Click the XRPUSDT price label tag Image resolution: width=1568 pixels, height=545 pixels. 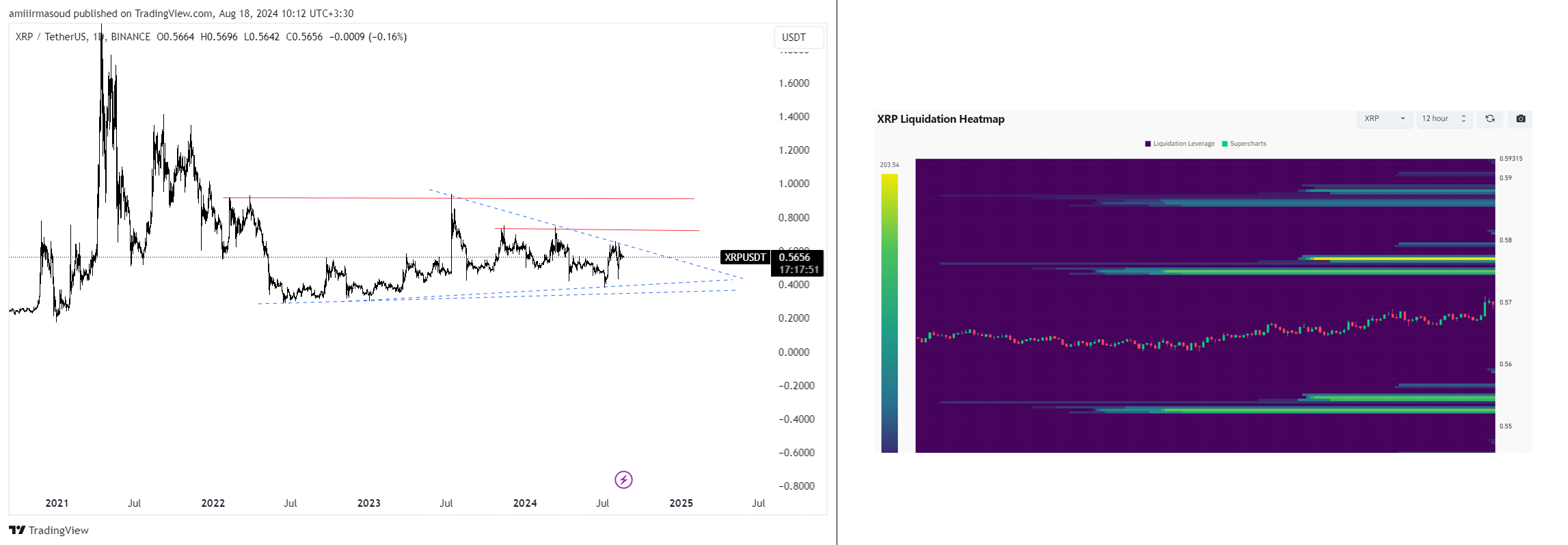point(745,257)
